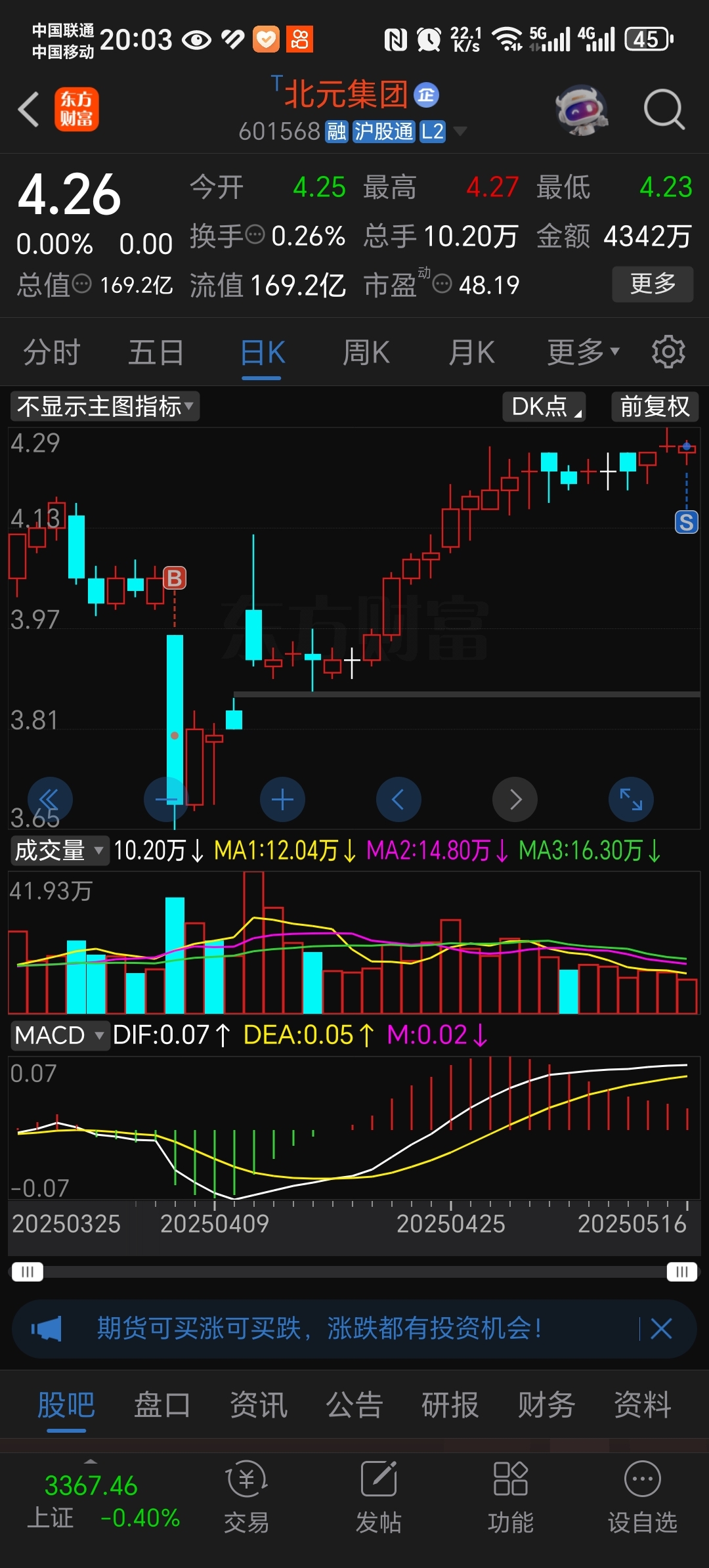The image size is (709, 1568).
Task: Open 发帖 post icon
Action: tap(379, 1497)
